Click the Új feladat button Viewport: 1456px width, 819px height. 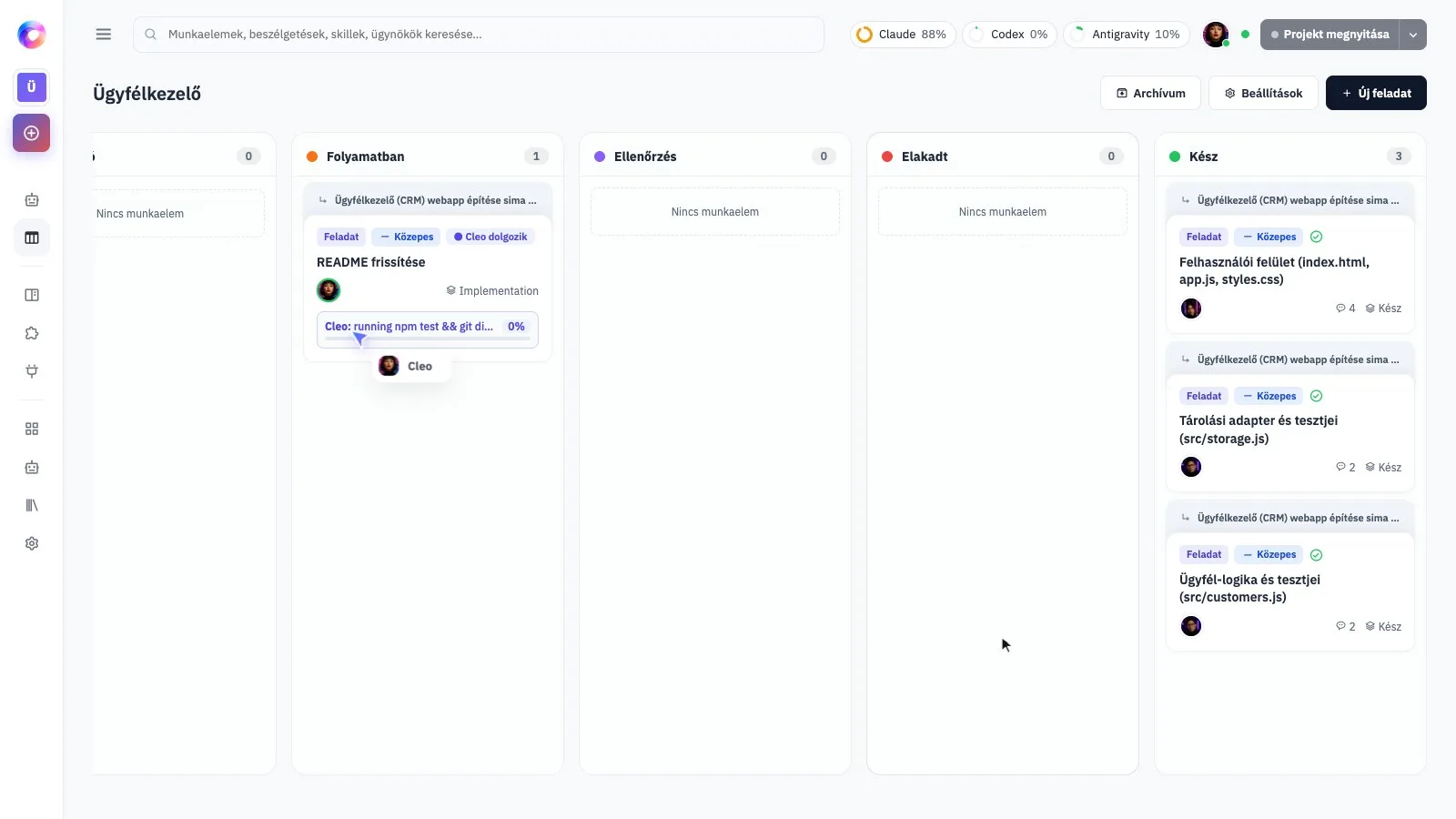[x=1376, y=93]
